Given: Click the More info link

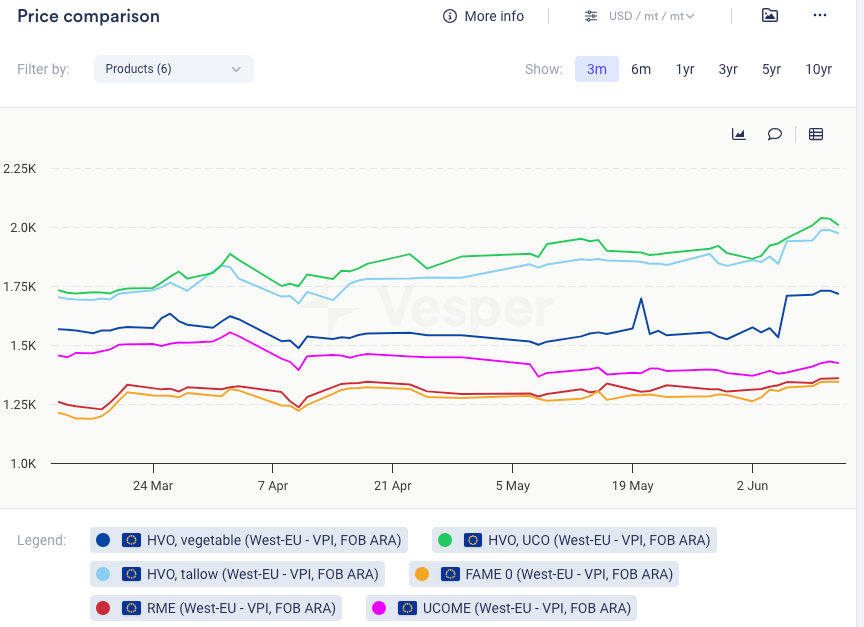Looking at the screenshot, I should click(x=494, y=16).
